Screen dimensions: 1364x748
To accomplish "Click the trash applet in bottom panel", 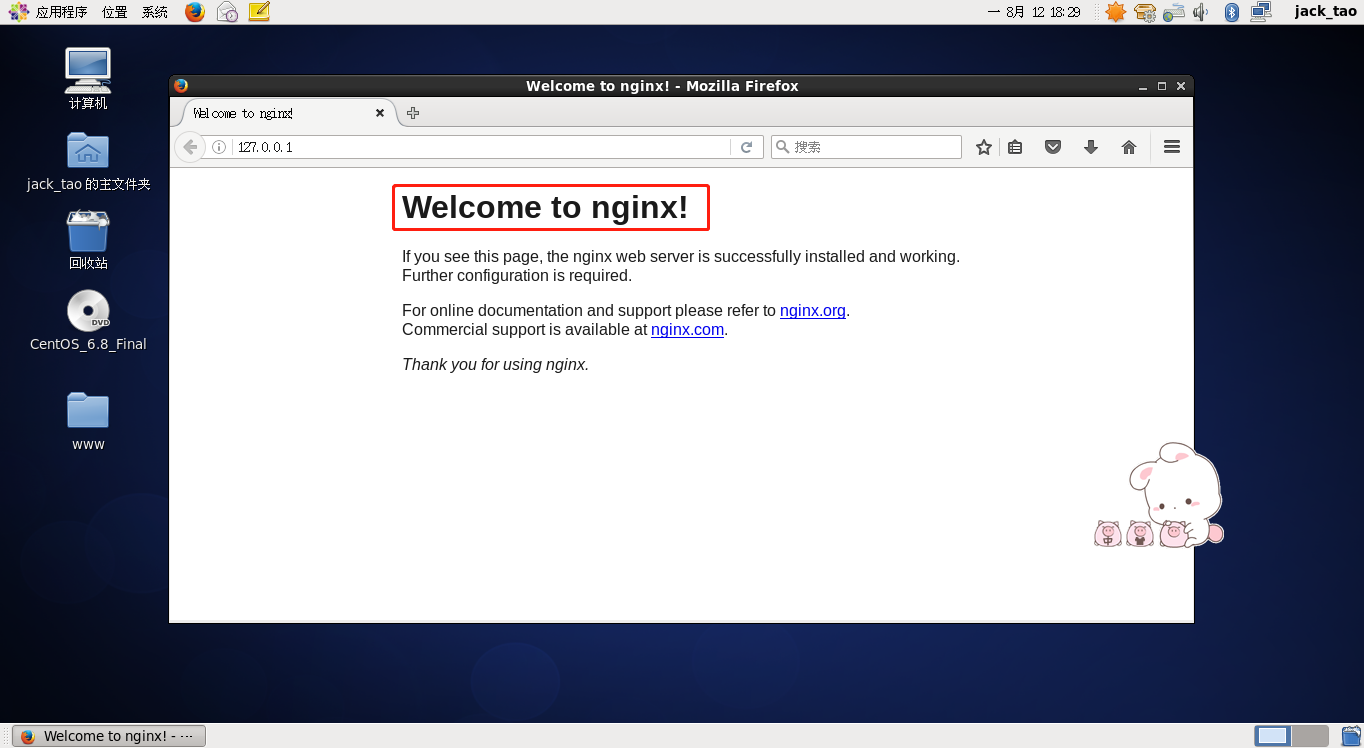I will pyautogui.click(x=1349, y=736).
